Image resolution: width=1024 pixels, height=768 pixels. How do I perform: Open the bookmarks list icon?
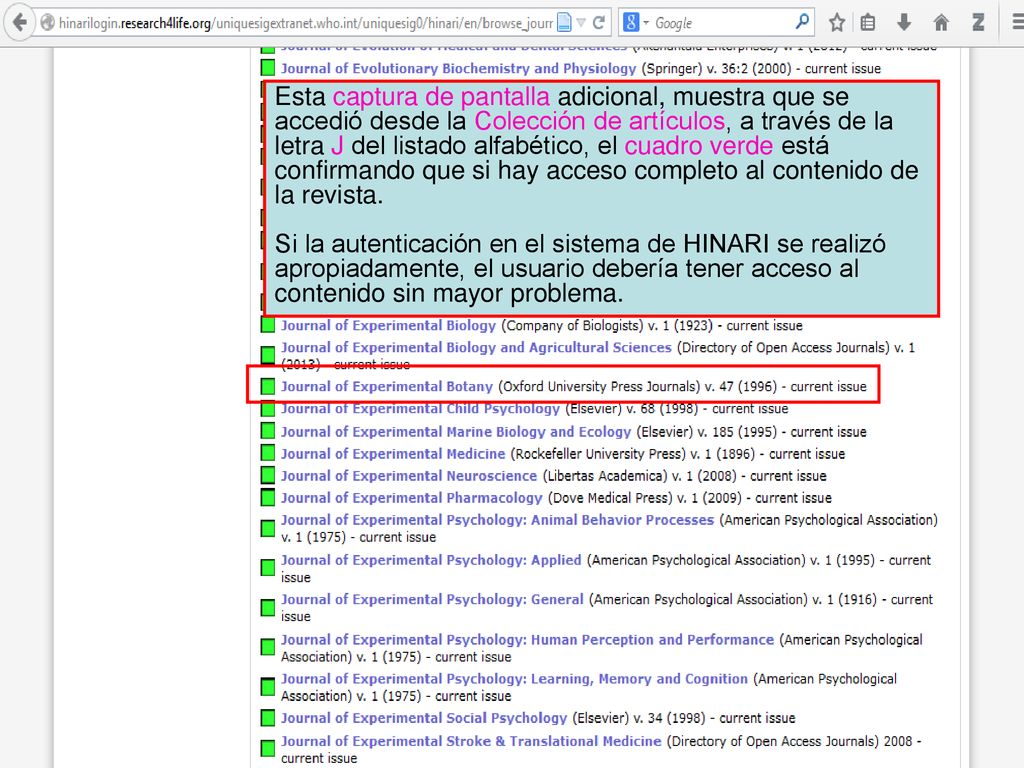[x=867, y=23]
